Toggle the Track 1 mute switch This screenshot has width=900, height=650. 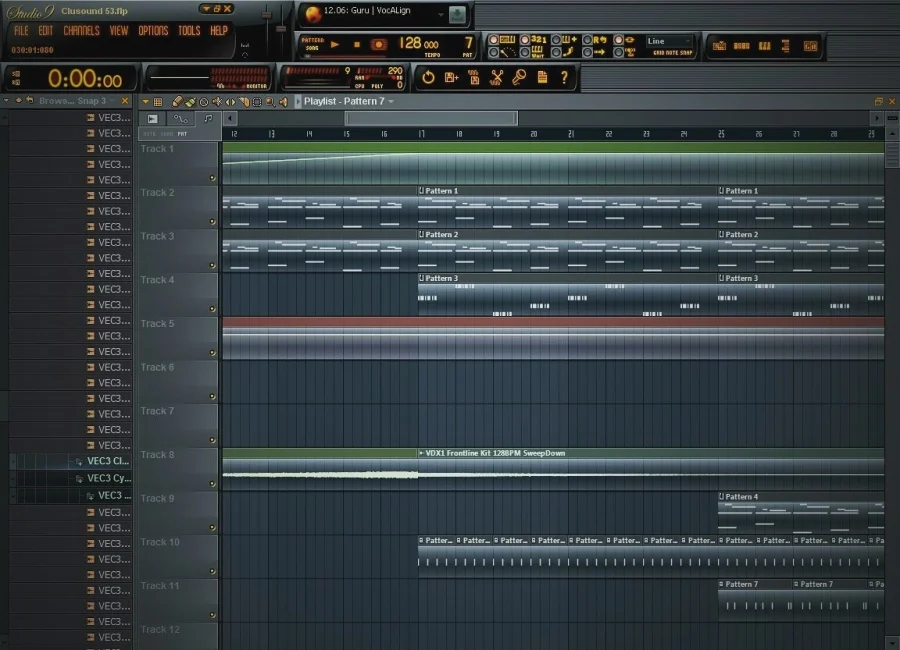[212, 179]
